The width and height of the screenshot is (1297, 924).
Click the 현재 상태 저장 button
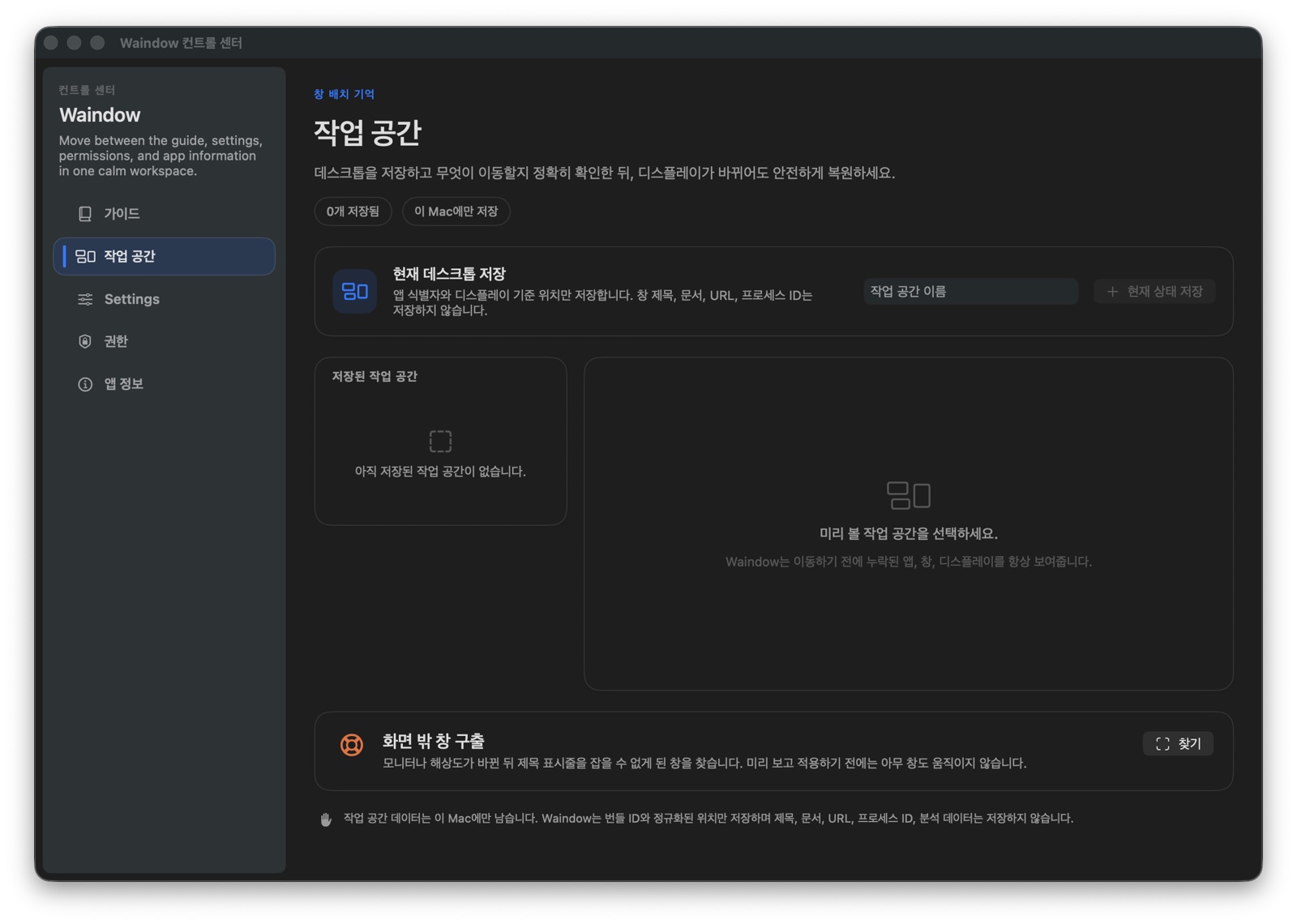click(1154, 291)
